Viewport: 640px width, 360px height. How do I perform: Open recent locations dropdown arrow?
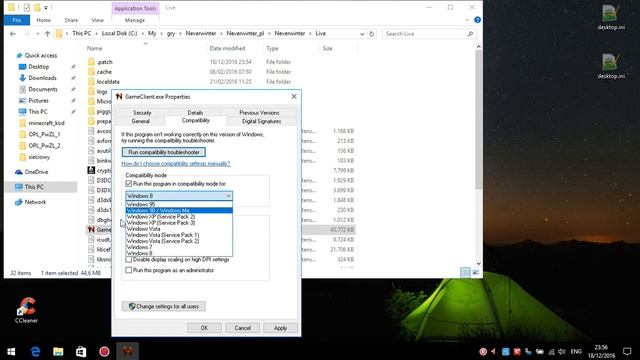[38, 34]
